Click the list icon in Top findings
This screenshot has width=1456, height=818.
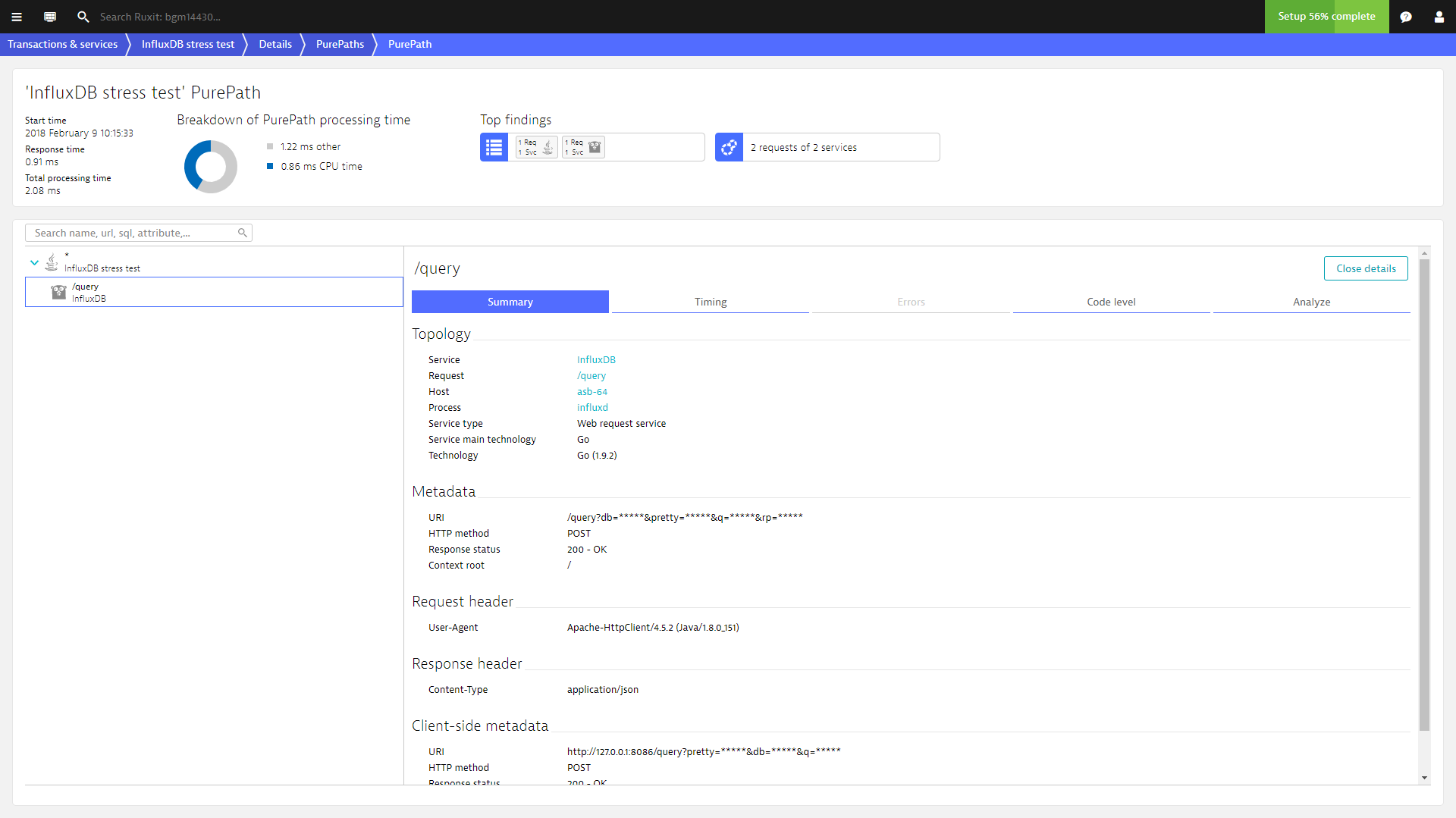coord(494,147)
